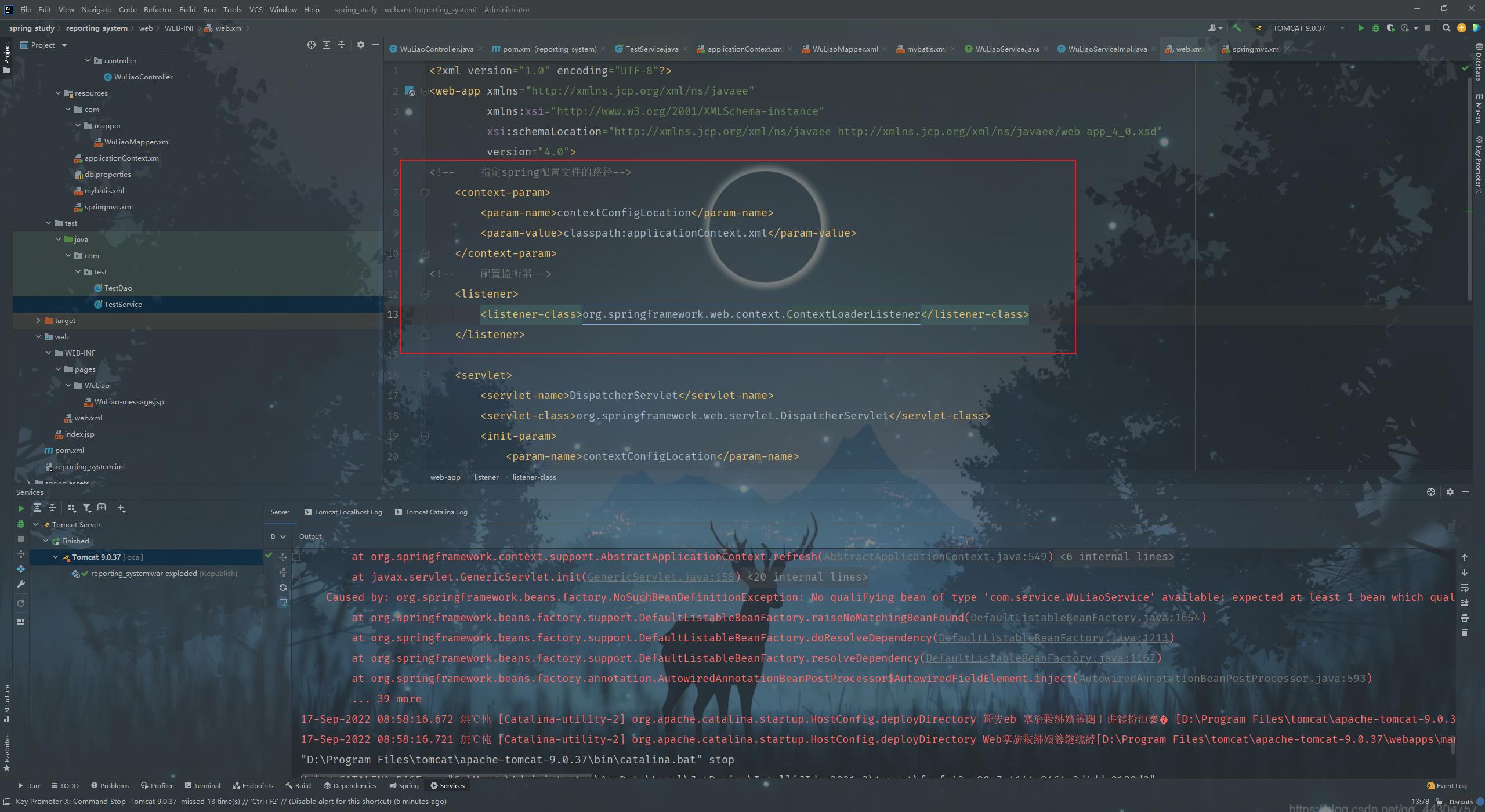Toggle soft wraps in the console output
1485x812 pixels.
[1464, 588]
